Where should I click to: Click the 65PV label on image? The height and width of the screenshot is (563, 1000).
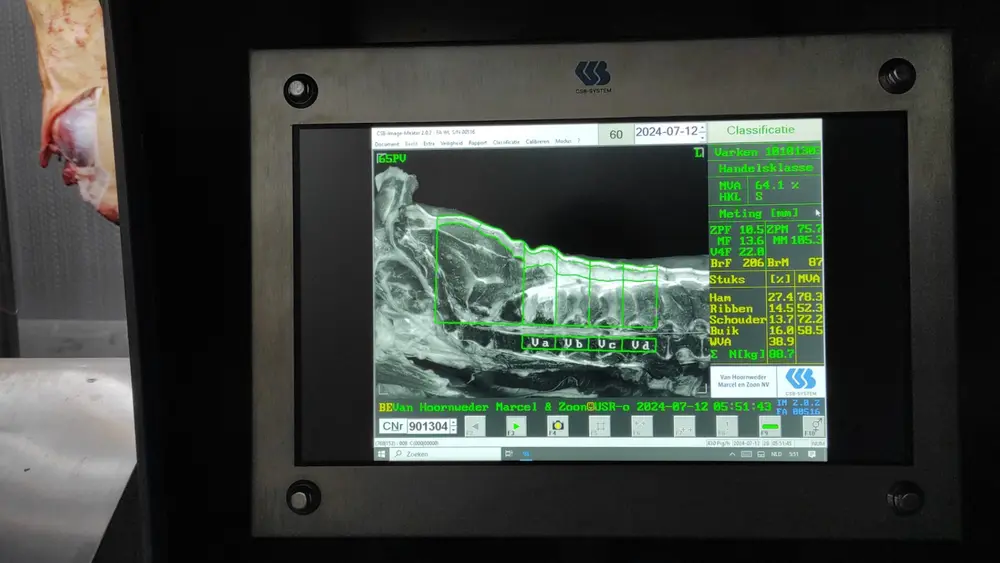point(392,159)
